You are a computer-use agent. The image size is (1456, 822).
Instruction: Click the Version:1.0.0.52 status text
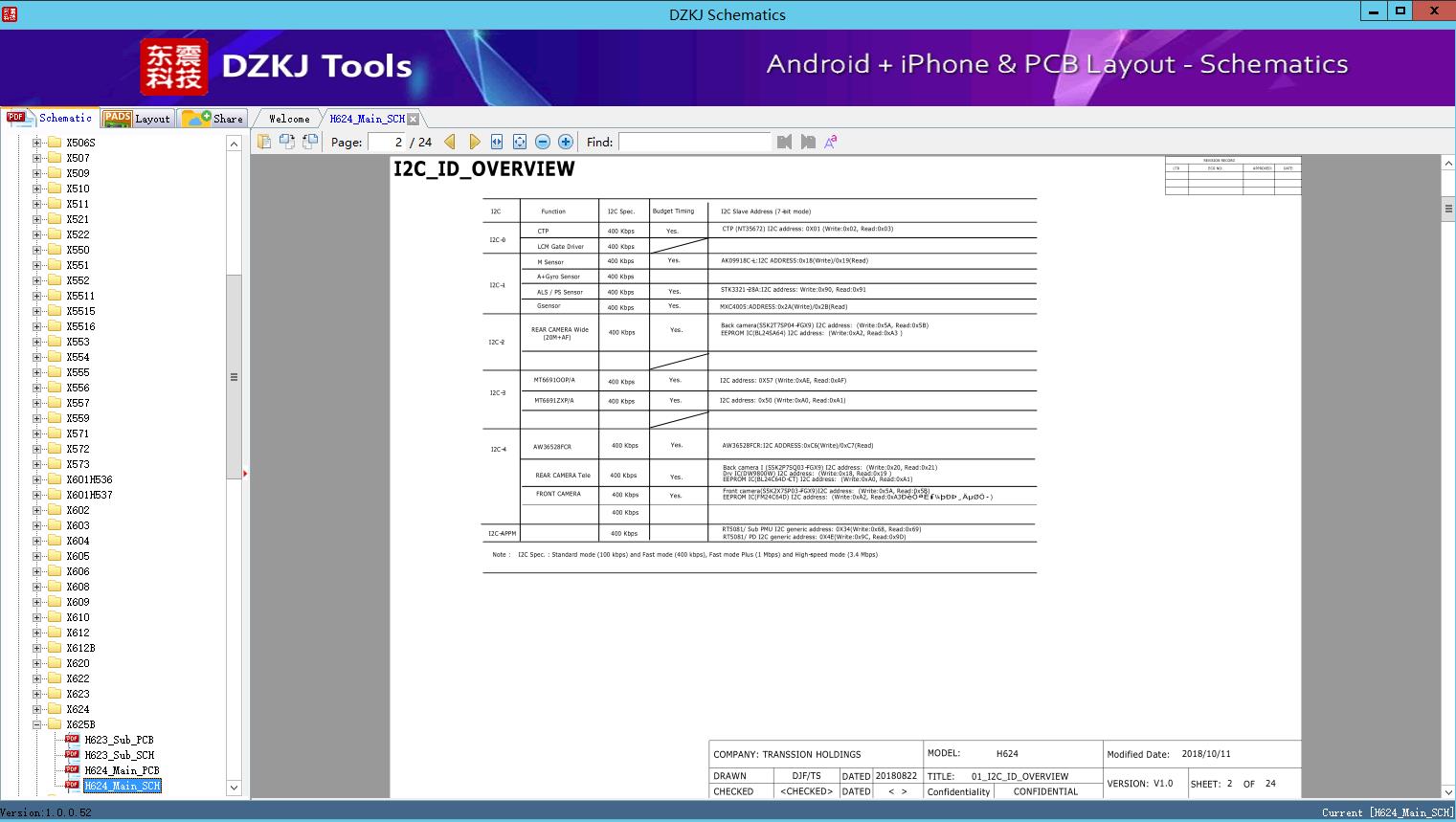pyautogui.click(x=46, y=812)
